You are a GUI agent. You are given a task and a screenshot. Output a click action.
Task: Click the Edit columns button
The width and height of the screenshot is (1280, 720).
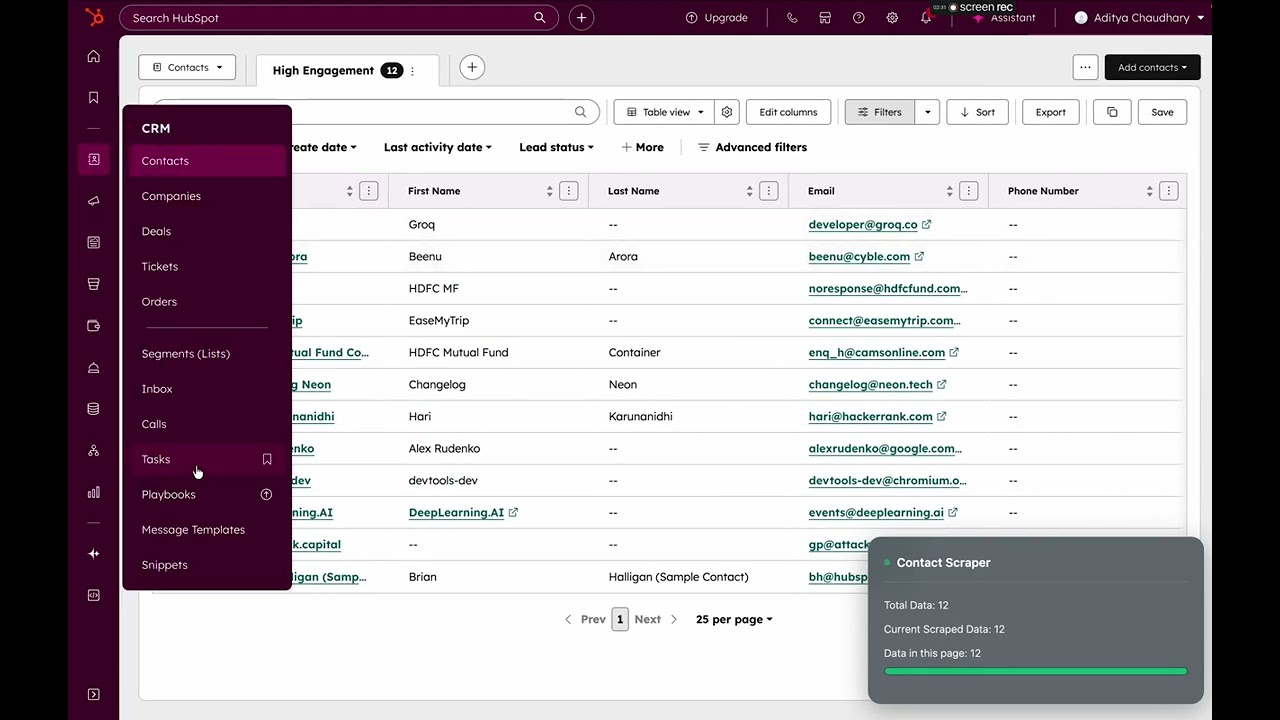[x=788, y=112]
